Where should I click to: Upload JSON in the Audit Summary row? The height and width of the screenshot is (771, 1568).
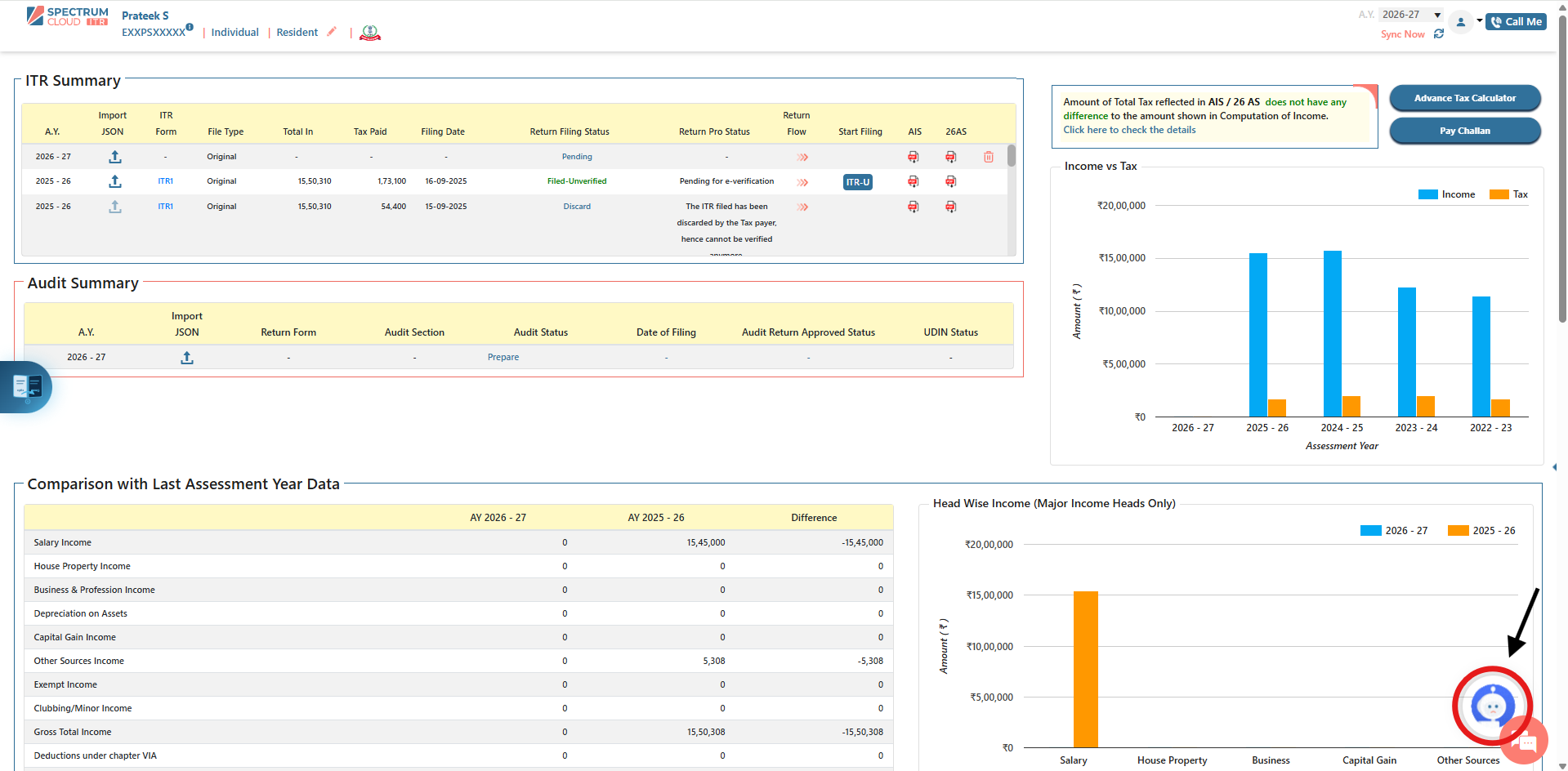187,358
